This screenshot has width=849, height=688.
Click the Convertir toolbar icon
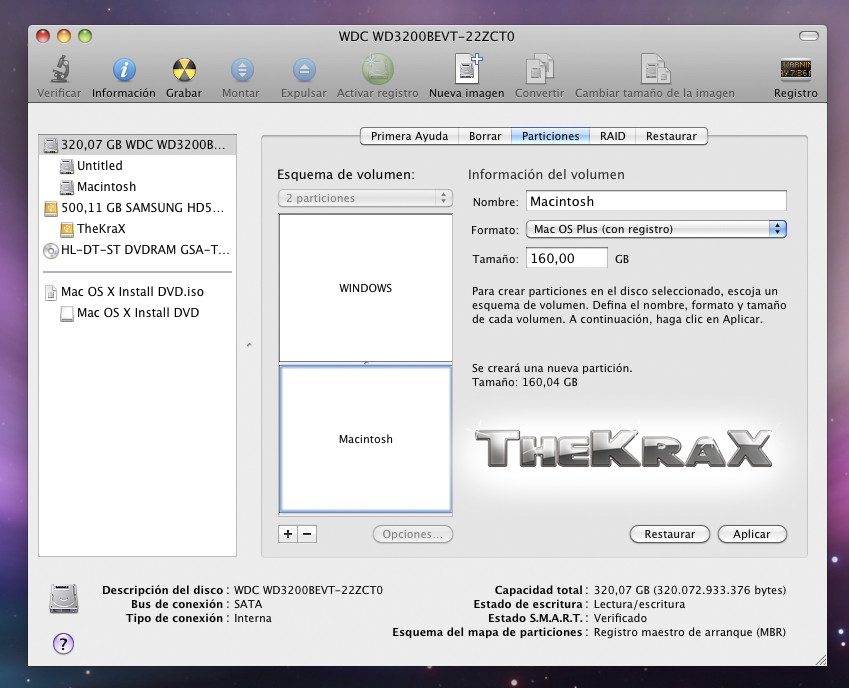tap(539, 69)
